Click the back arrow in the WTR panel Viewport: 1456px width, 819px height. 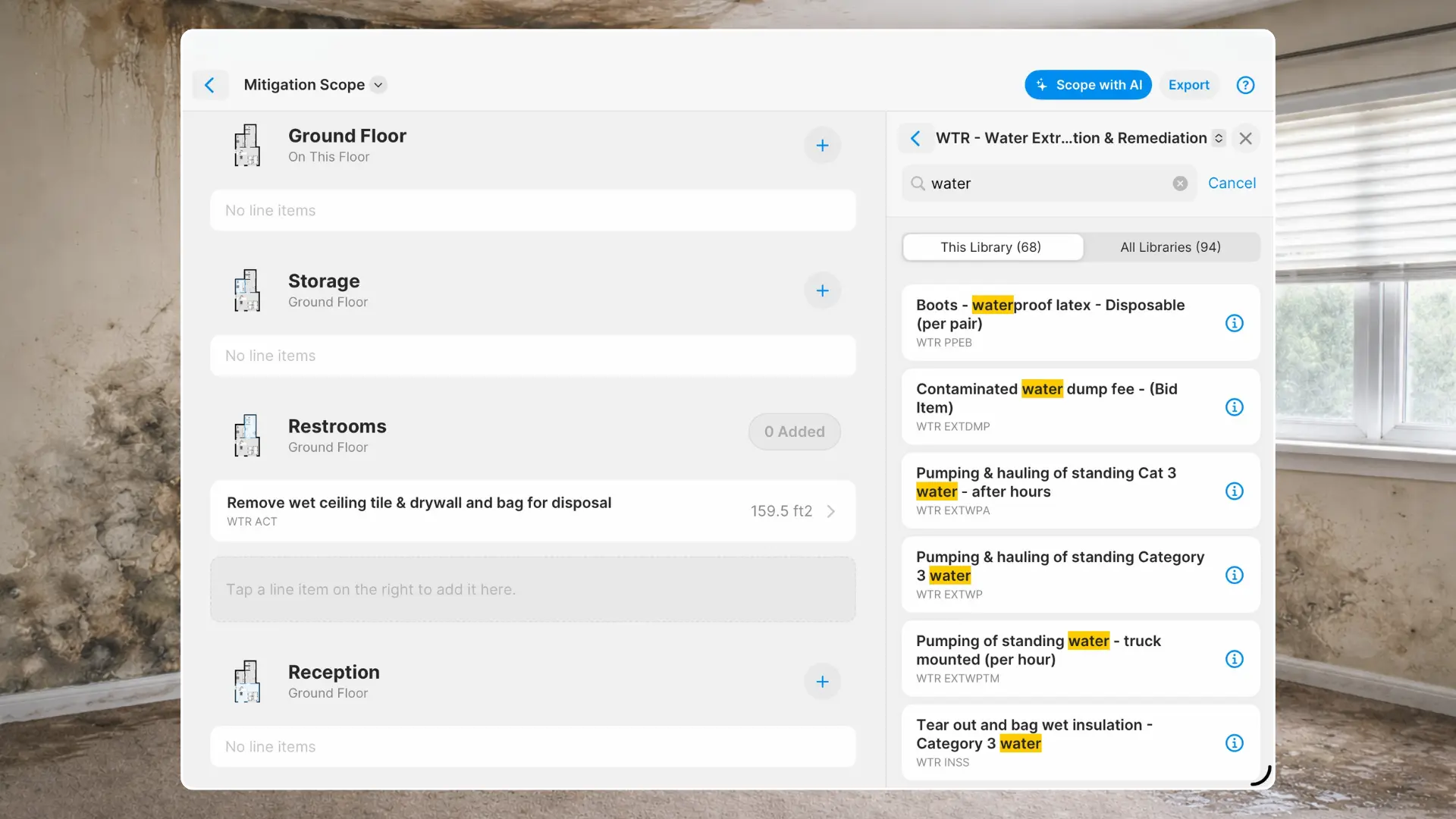pyautogui.click(x=915, y=138)
